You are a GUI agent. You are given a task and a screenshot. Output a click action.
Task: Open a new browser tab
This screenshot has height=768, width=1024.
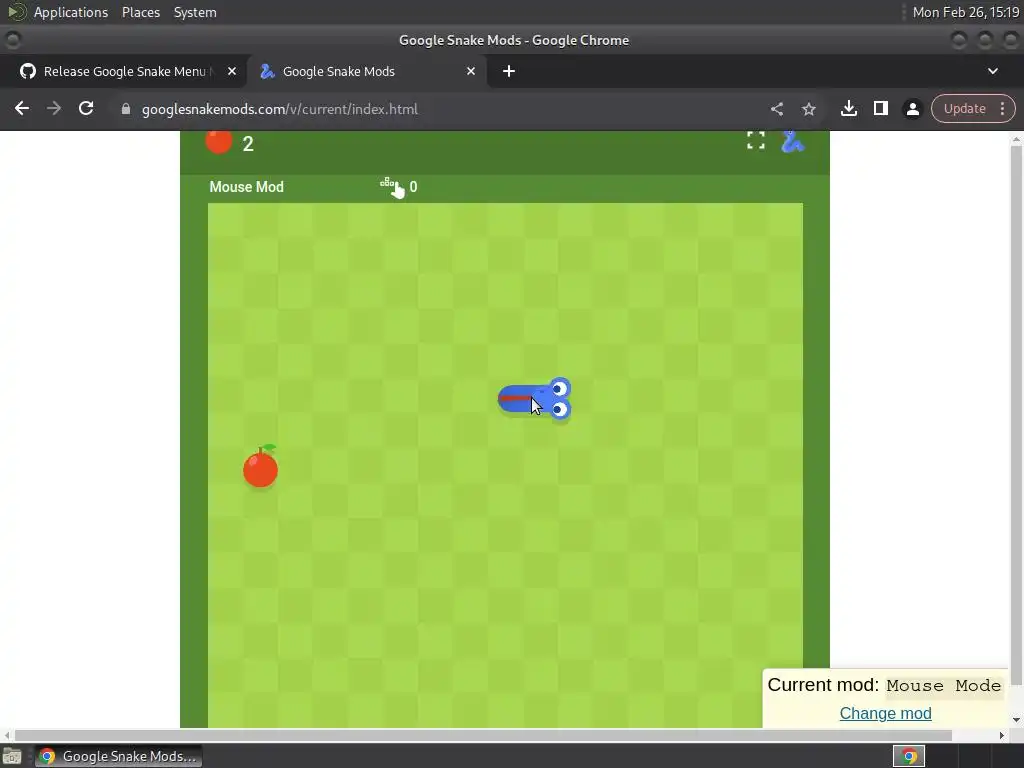pyautogui.click(x=509, y=71)
